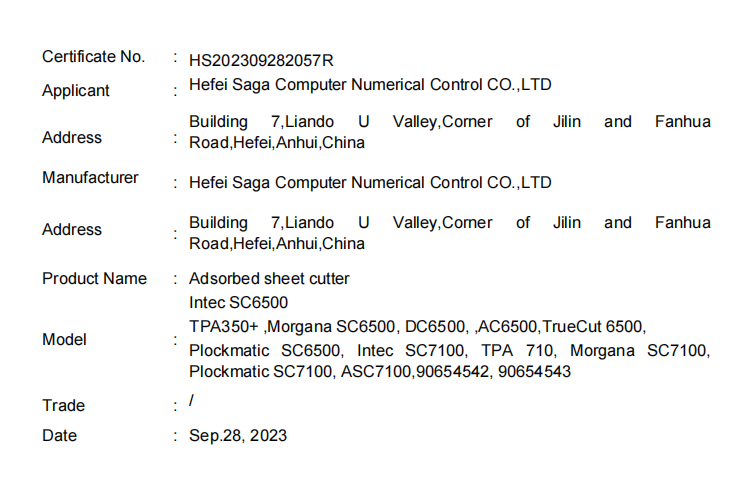Click the "Product Name" label
Screen dimensions: 743x498
94,279
